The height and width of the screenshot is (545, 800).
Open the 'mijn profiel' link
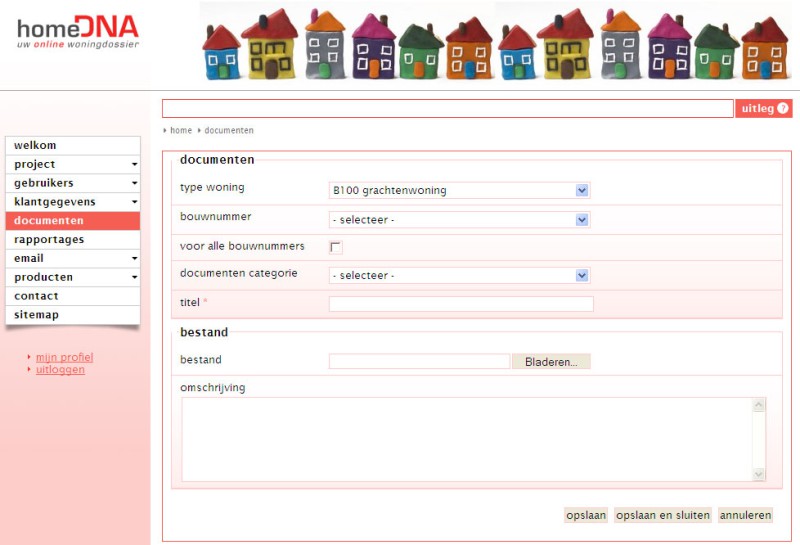(64, 357)
